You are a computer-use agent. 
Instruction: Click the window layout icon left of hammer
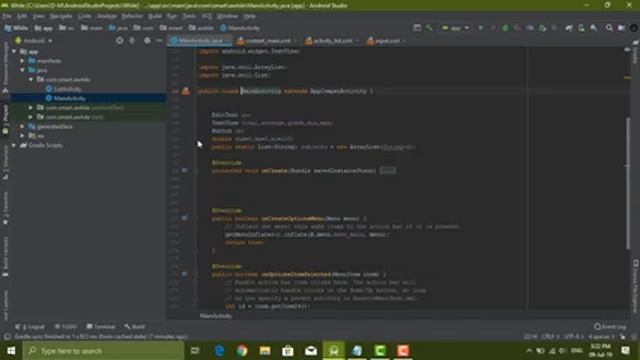pyautogui.click(x=417, y=28)
